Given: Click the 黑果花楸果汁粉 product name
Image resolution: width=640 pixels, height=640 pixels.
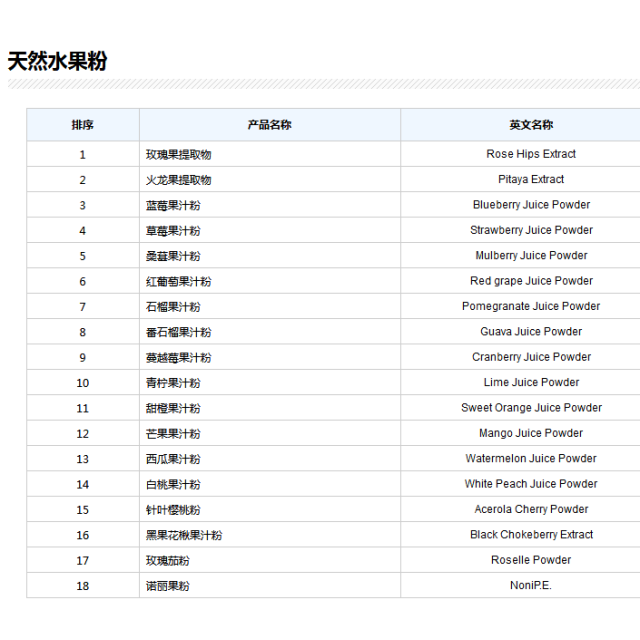Looking at the screenshot, I should click(184, 535).
